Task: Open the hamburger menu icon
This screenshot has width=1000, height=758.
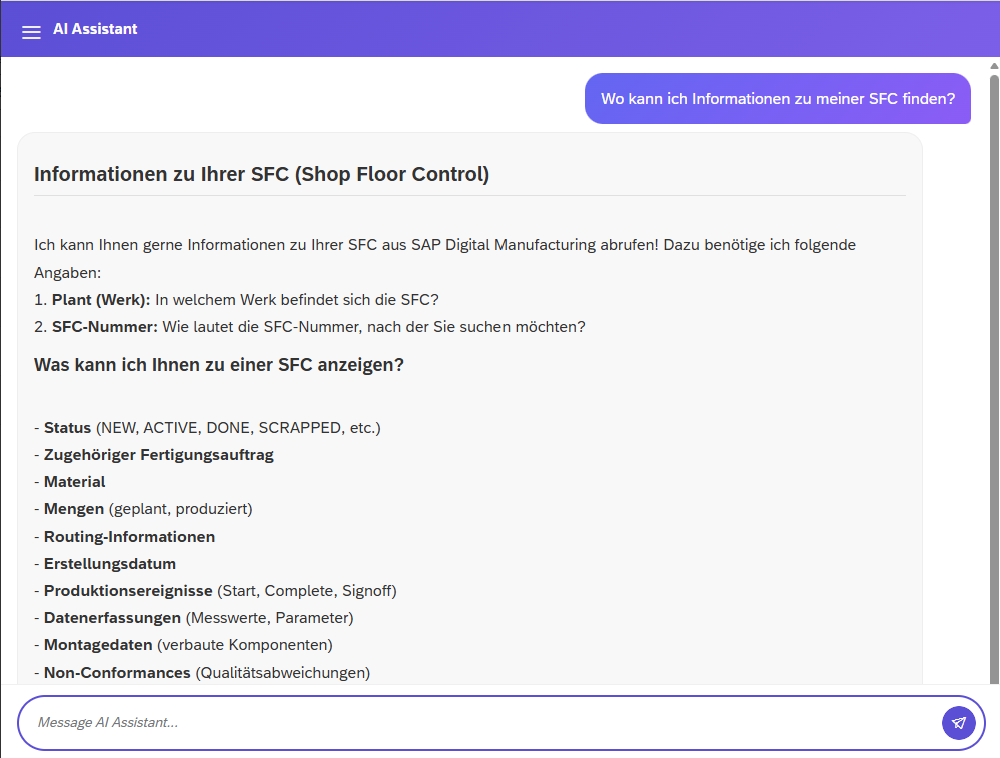Action: (31, 32)
